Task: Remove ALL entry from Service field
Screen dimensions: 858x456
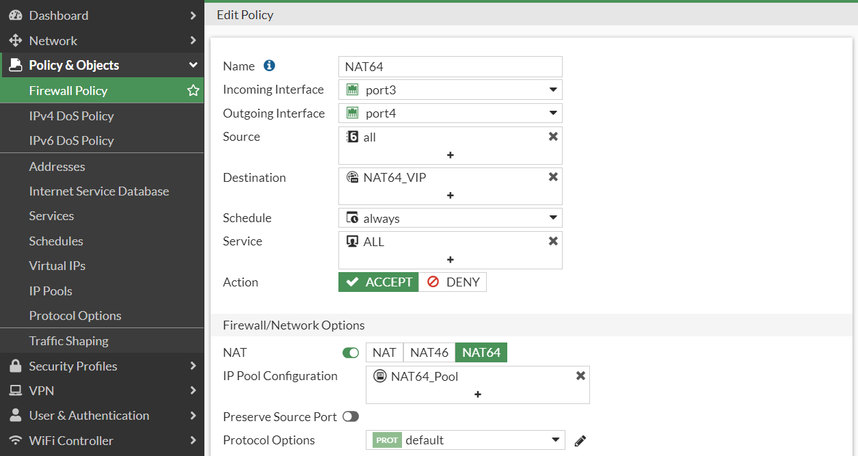Action: (553, 241)
